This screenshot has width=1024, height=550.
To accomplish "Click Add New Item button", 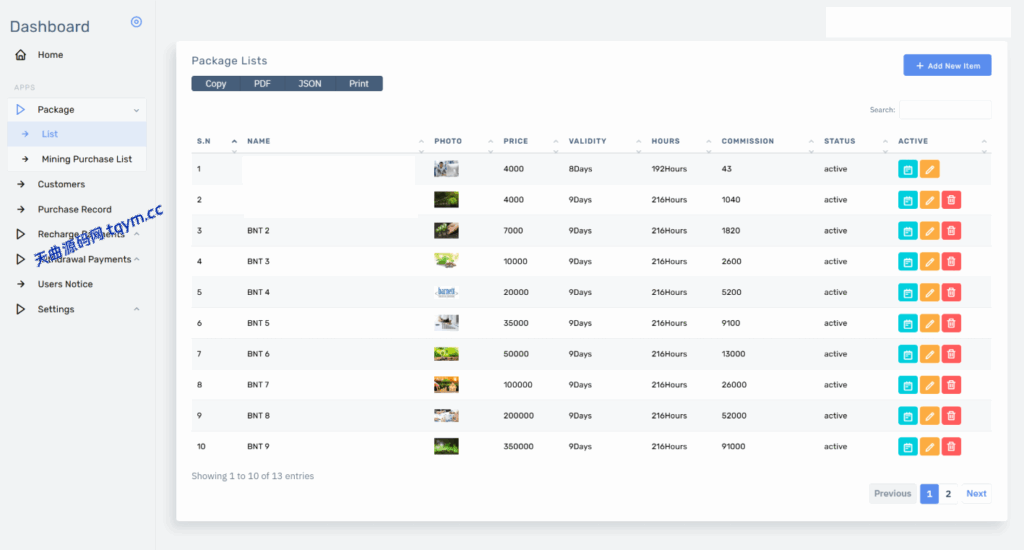I will (947, 65).
